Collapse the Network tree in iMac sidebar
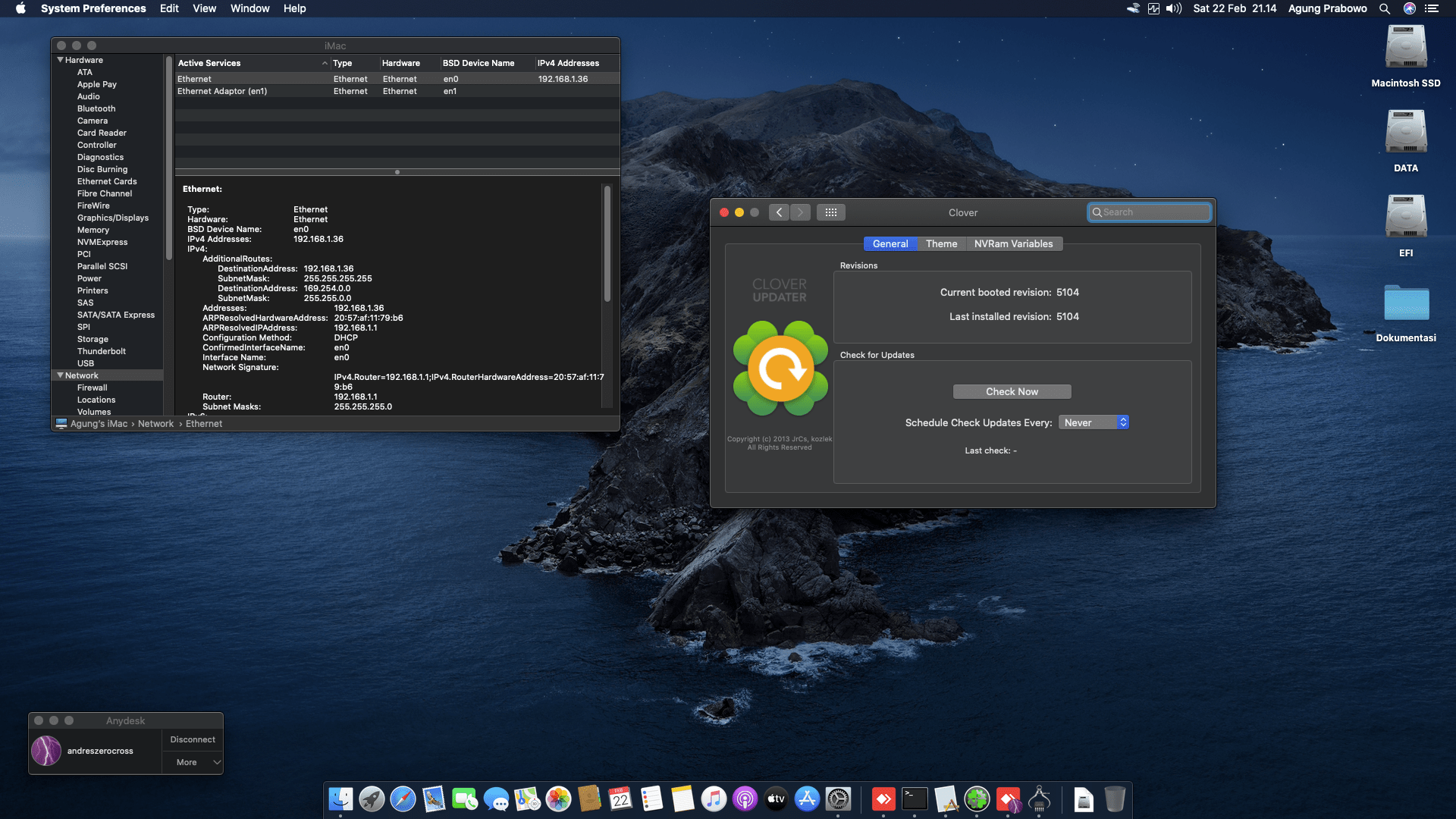This screenshot has width=1456, height=819. click(60, 375)
